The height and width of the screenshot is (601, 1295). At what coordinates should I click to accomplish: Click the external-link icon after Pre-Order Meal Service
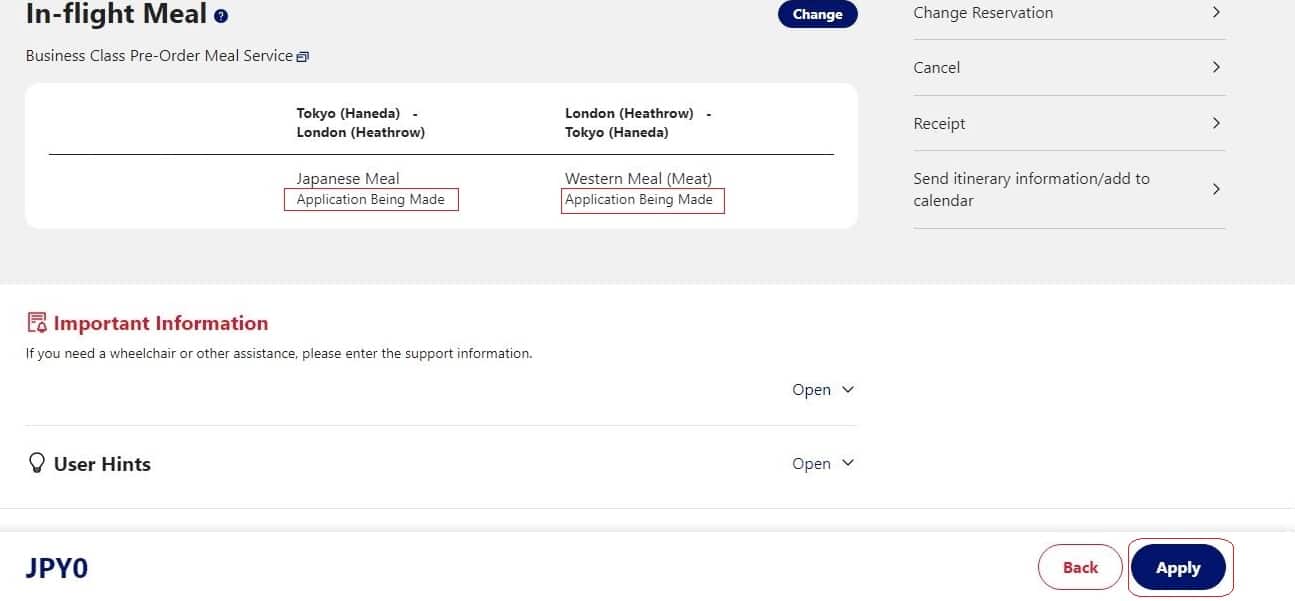[303, 57]
